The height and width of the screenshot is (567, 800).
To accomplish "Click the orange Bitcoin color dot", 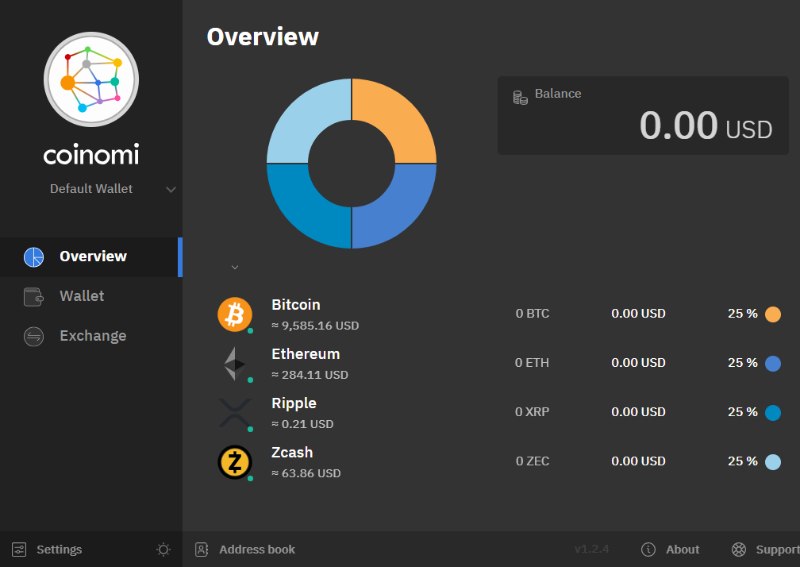I will point(773,314).
